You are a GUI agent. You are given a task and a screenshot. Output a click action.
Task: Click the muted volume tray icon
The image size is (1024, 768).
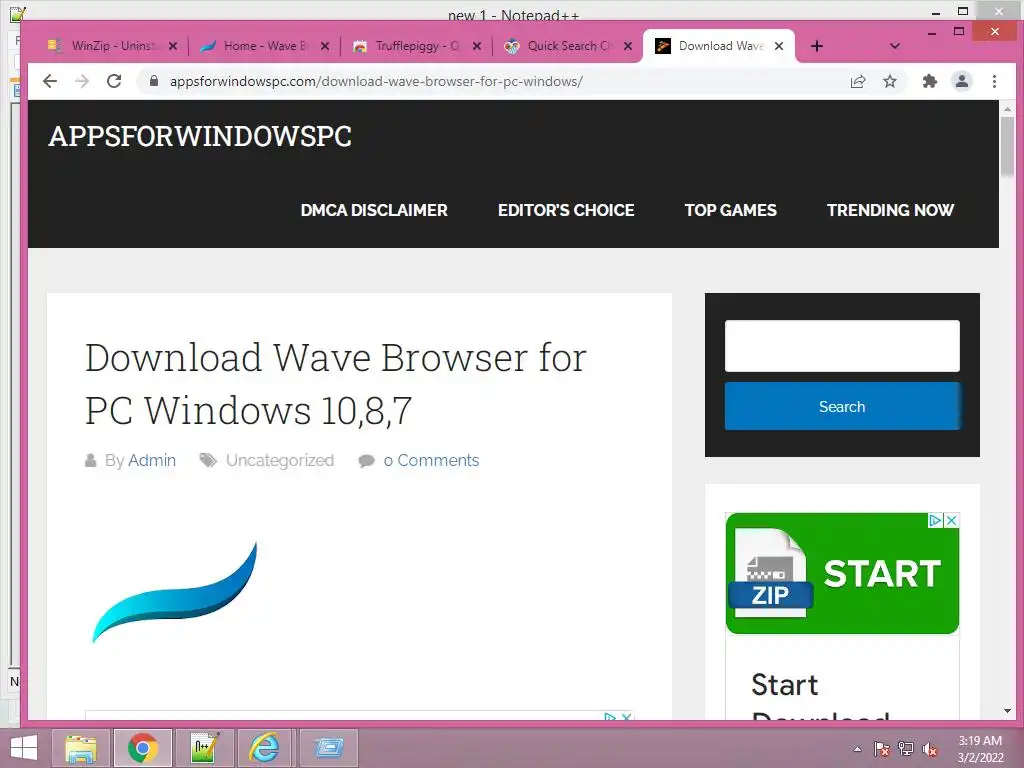pyautogui.click(x=930, y=749)
